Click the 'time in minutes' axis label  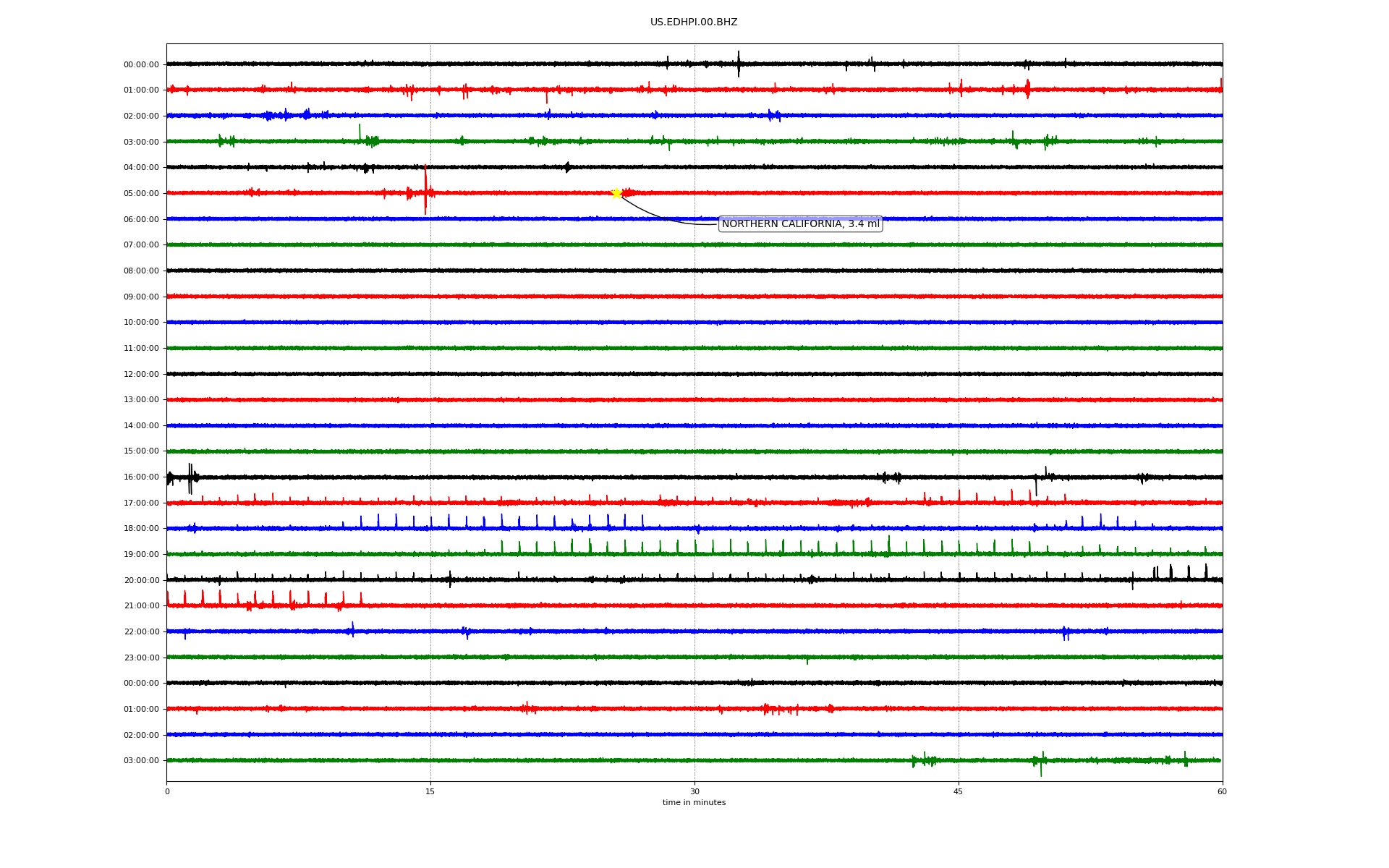(693, 803)
